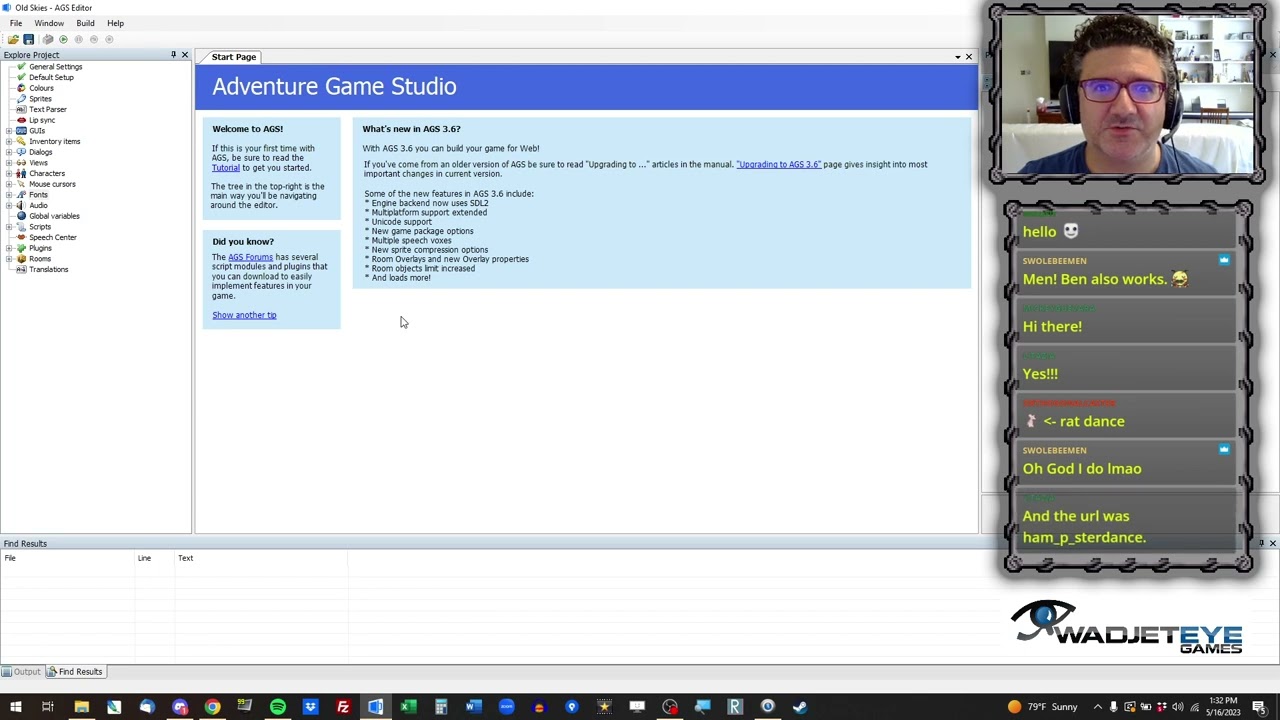Open Spotify from the Windows taskbar
Image resolution: width=1280 pixels, height=720 pixels.
(277, 707)
